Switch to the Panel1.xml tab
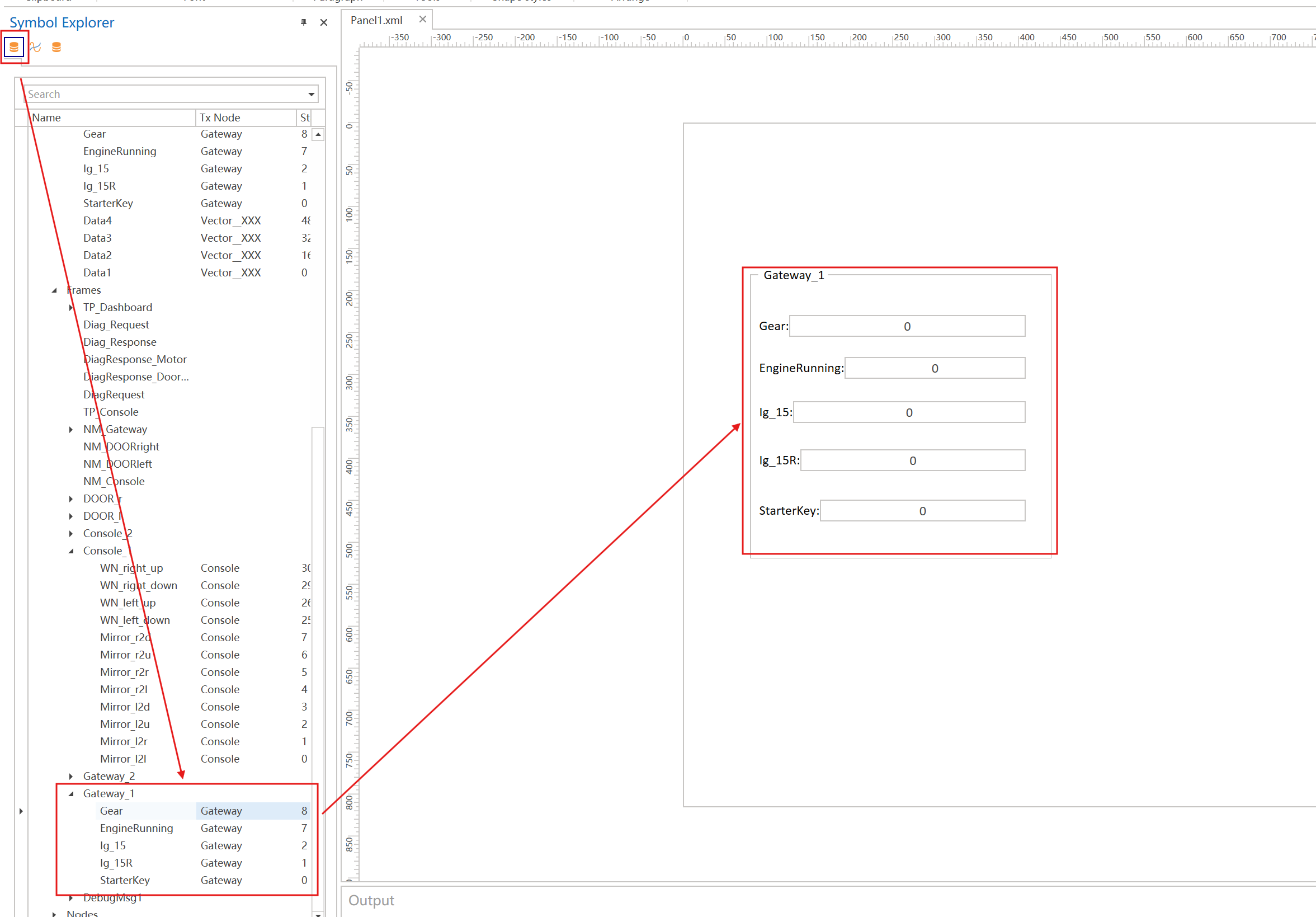Viewport: 1316px width, 917px height. (x=376, y=20)
